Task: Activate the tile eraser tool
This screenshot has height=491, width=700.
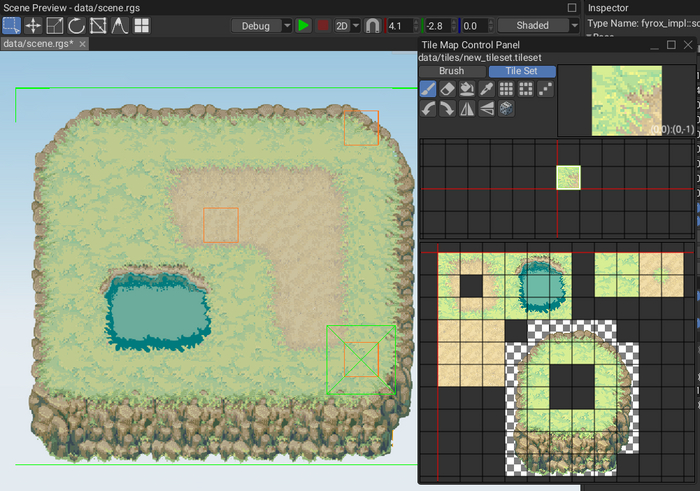Action: coord(447,89)
